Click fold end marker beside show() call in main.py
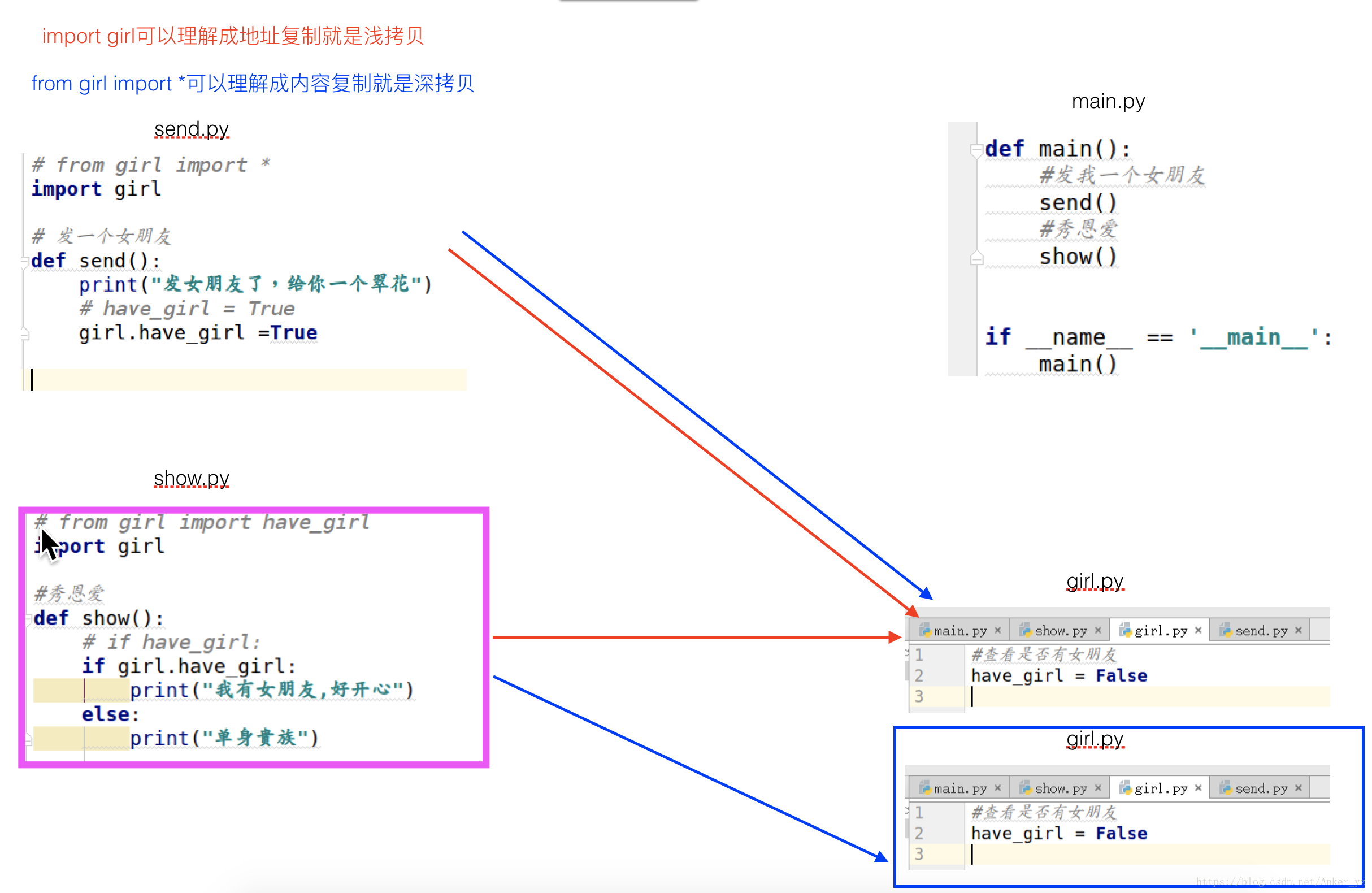Image resolution: width=1372 pixels, height=893 pixels. click(976, 258)
